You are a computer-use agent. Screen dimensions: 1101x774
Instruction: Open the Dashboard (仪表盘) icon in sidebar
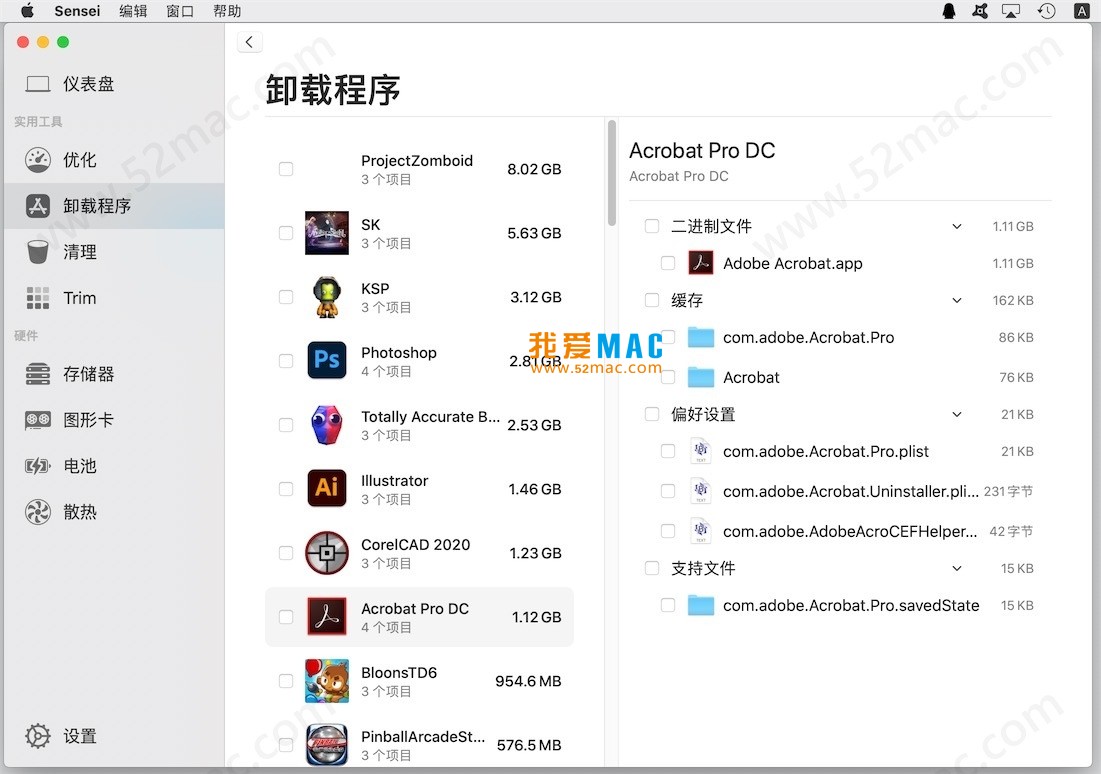38,84
